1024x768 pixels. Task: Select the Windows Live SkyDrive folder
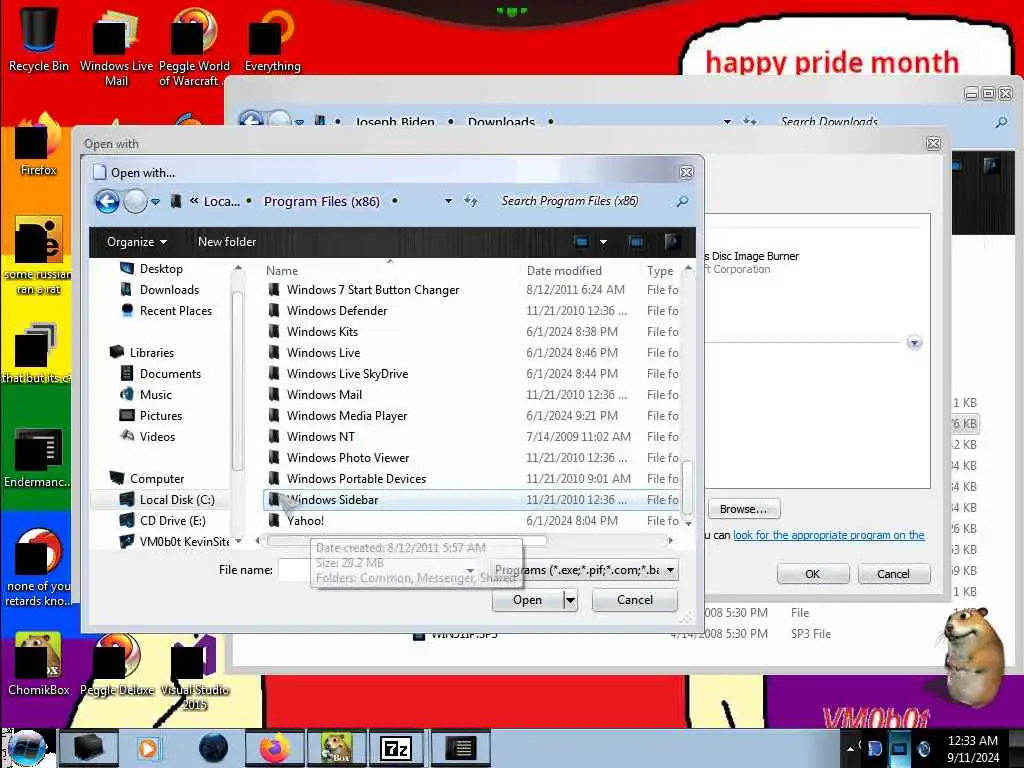[x=347, y=374]
